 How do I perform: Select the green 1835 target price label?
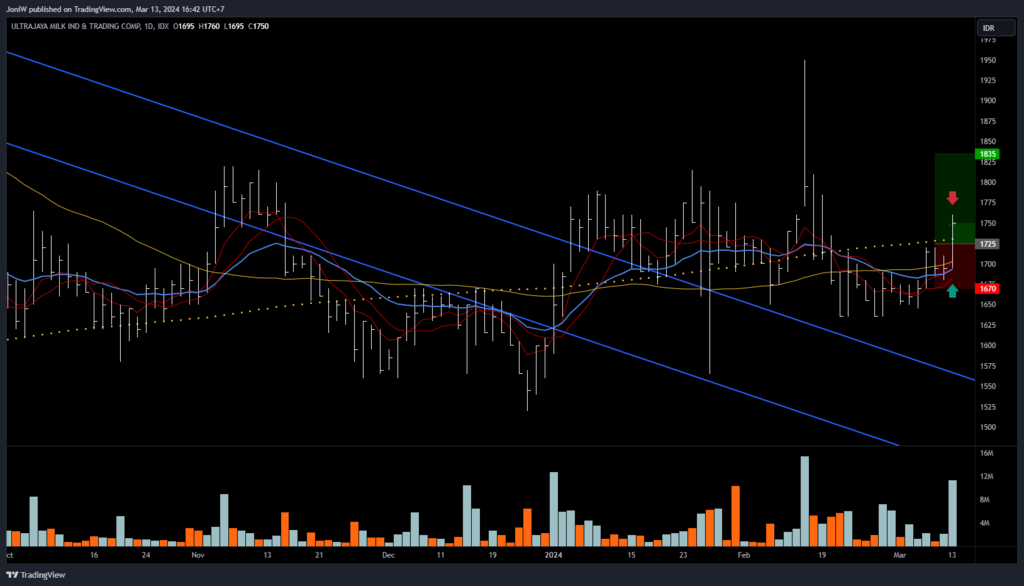[x=987, y=154]
